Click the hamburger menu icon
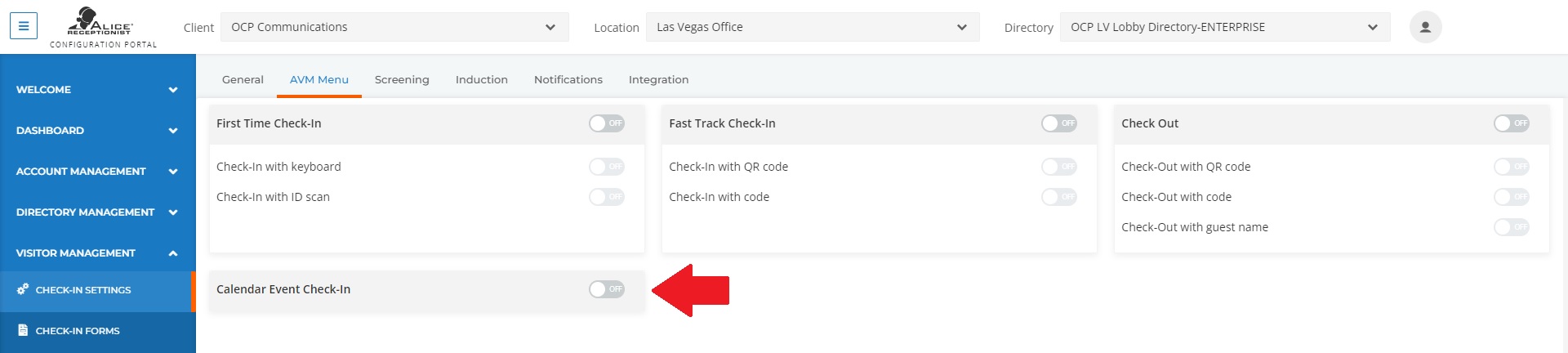 [24, 26]
